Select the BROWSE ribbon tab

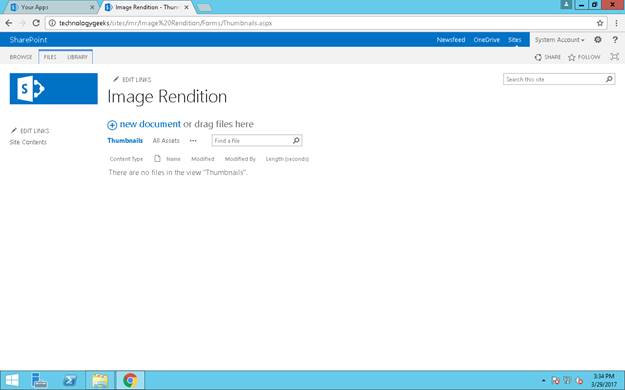pos(21,57)
